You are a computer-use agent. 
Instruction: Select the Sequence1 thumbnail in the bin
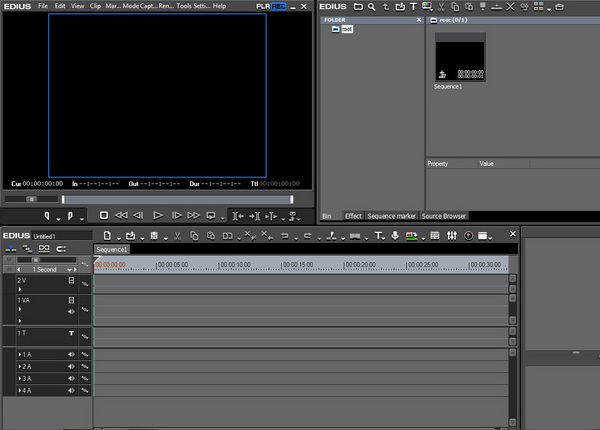pyautogui.click(x=460, y=58)
